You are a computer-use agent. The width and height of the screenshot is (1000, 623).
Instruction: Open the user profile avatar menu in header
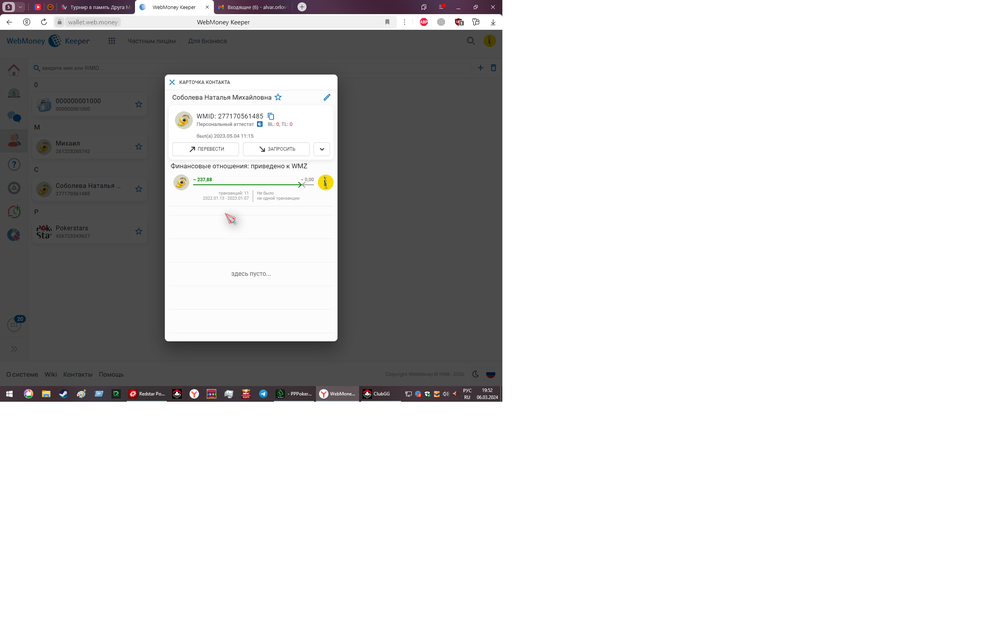pyautogui.click(x=490, y=41)
